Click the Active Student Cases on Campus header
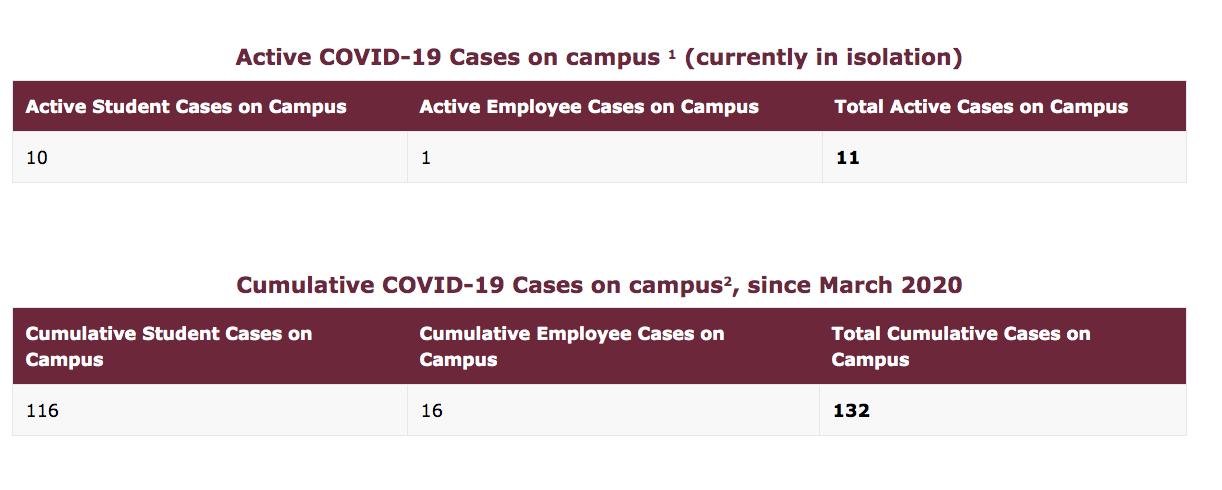Image resolution: width=1222 pixels, height=490 pixels. coord(186,107)
